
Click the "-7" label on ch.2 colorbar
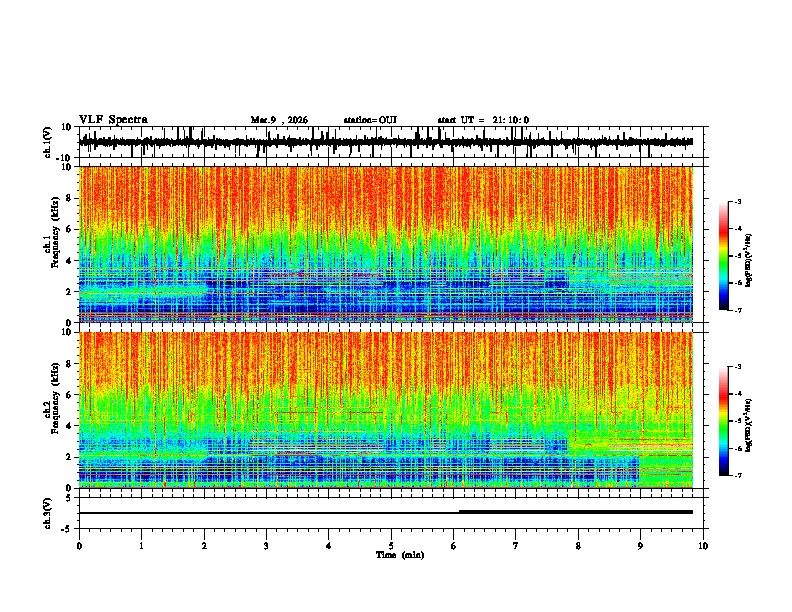[737, 475]
